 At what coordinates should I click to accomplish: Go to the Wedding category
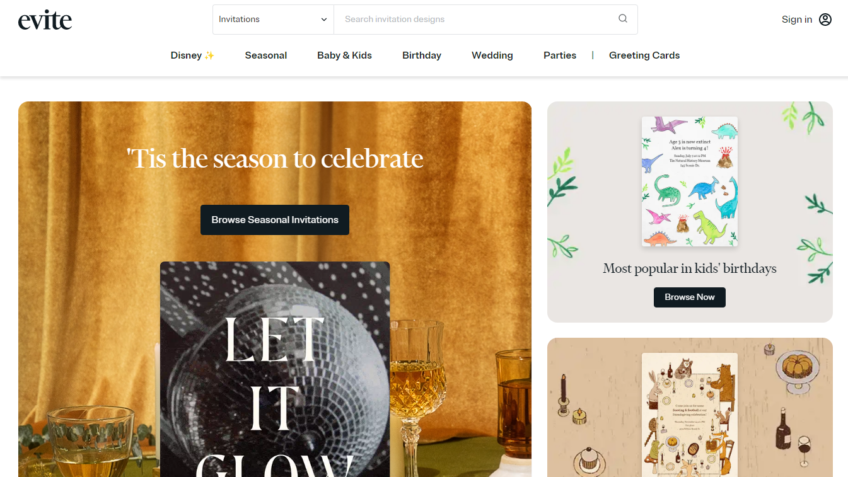tap(492, 55)
